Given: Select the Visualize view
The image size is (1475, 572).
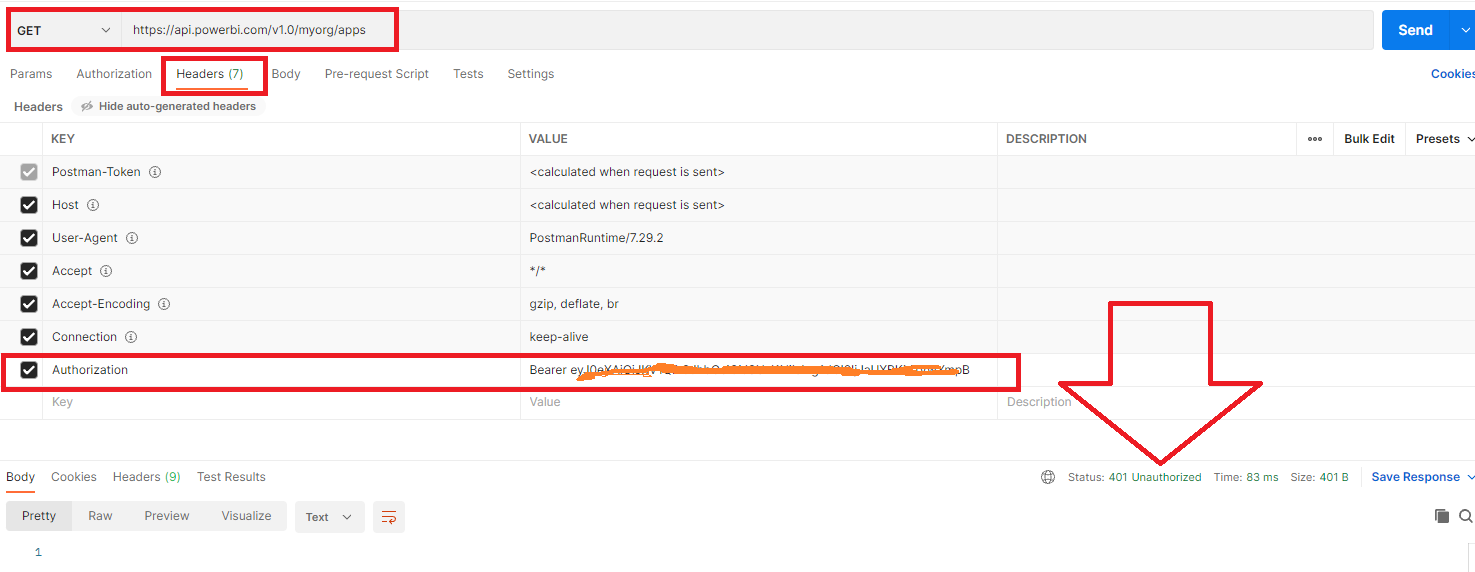Looking at the screenshot, I should point(246,516).
